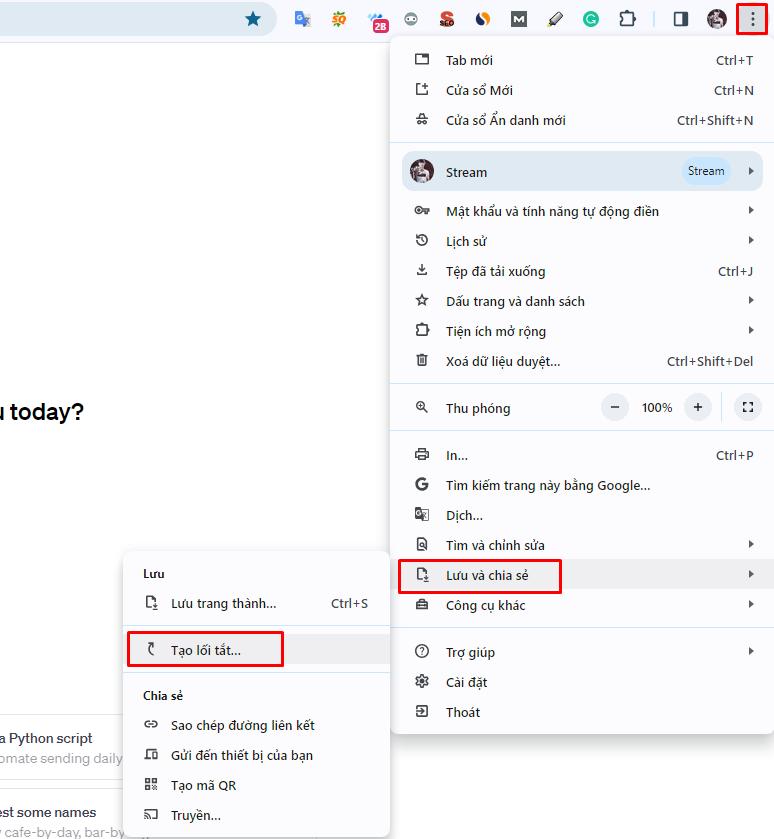Open the extension with 2B badge
The width and height of the screenshot is (774, 839).
tap(378, 21)
